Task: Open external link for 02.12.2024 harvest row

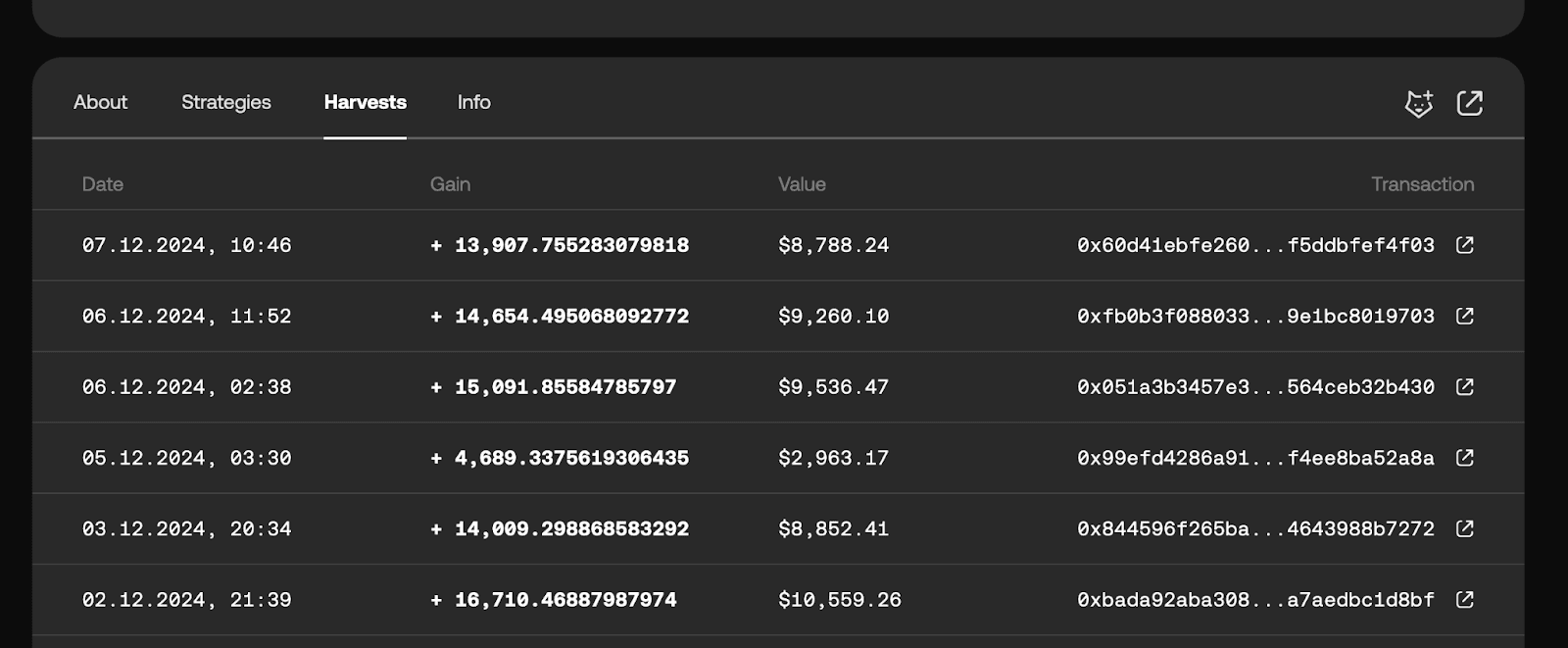Action: pyautogui.click(x=1464, y=600)
